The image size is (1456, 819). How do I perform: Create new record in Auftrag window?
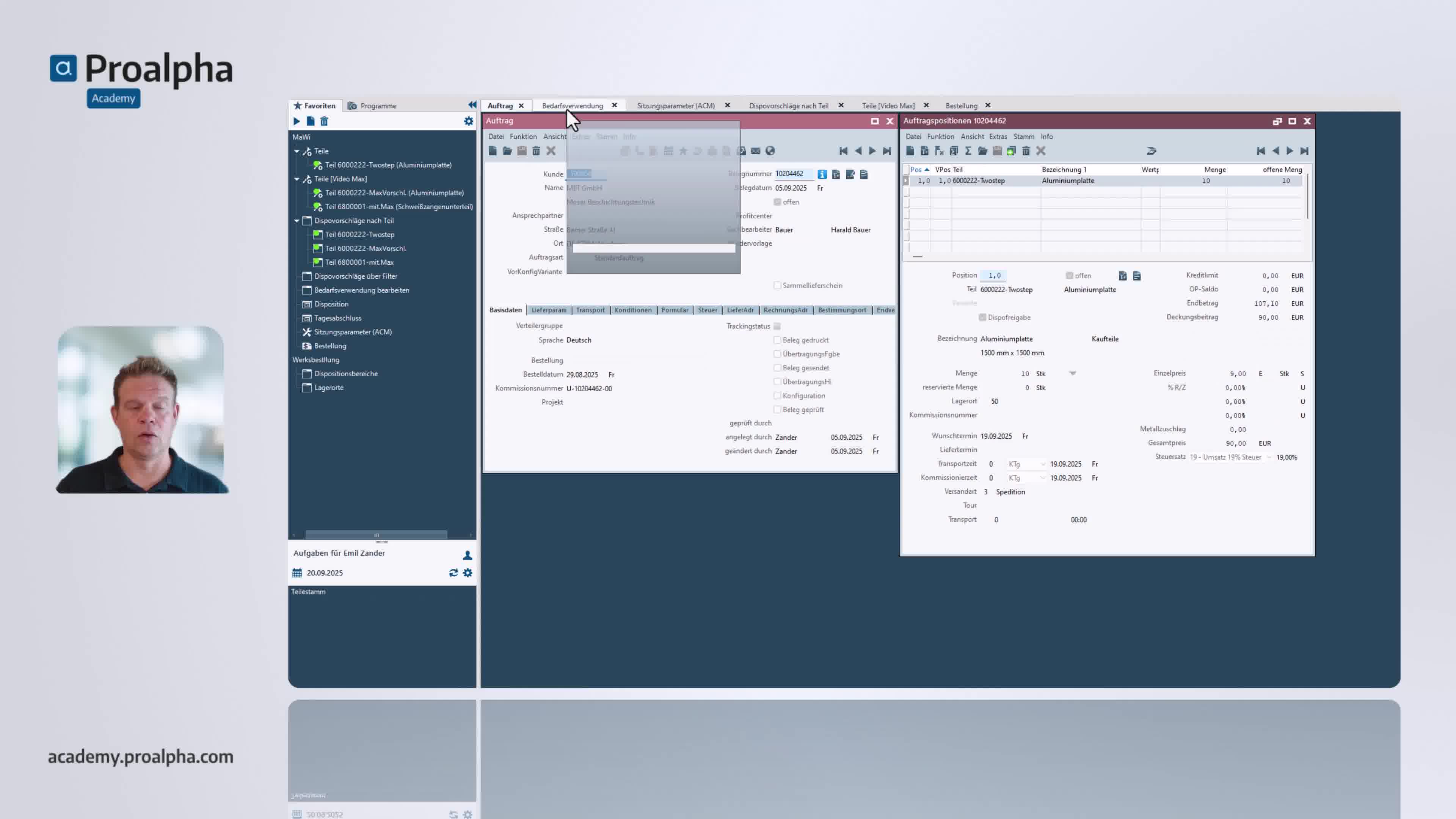point(493,151)
